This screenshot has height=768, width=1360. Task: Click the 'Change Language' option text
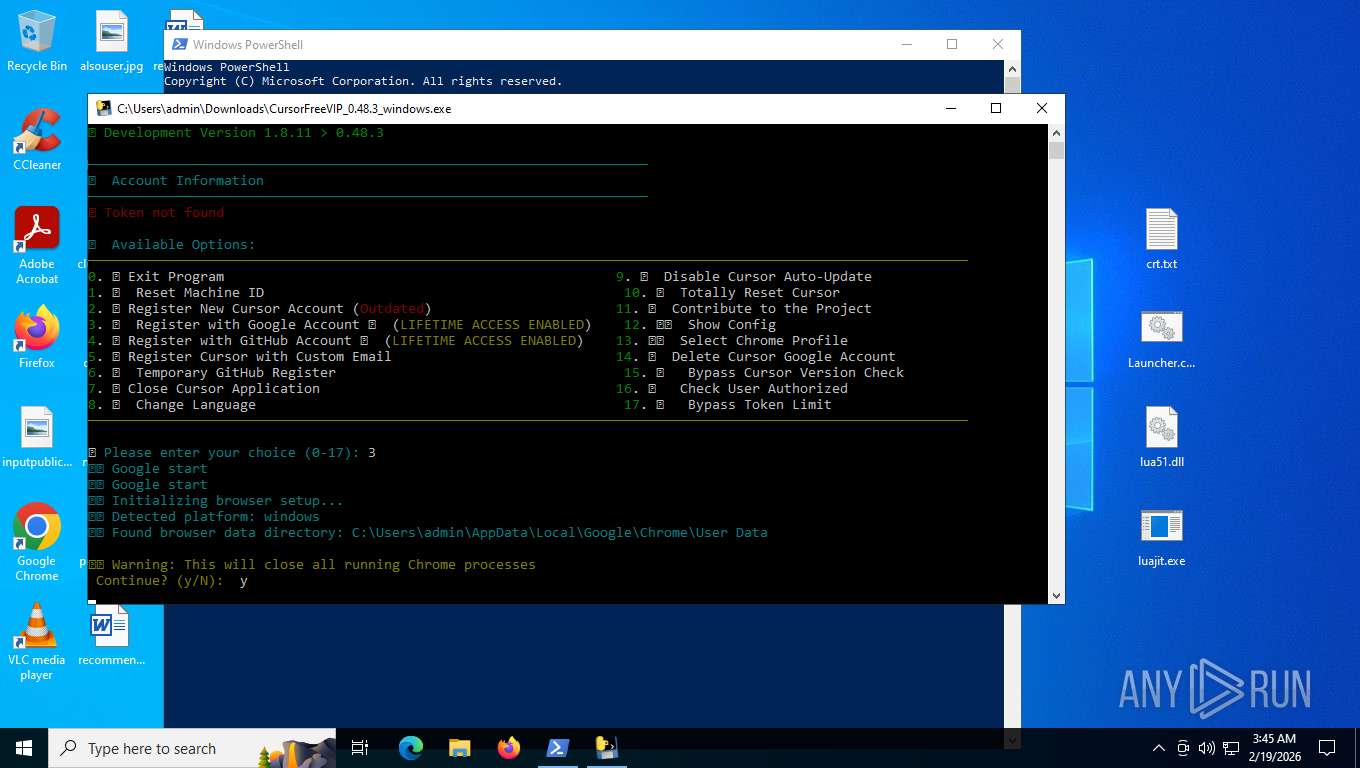pyautogui.click(x=196, y=405)
